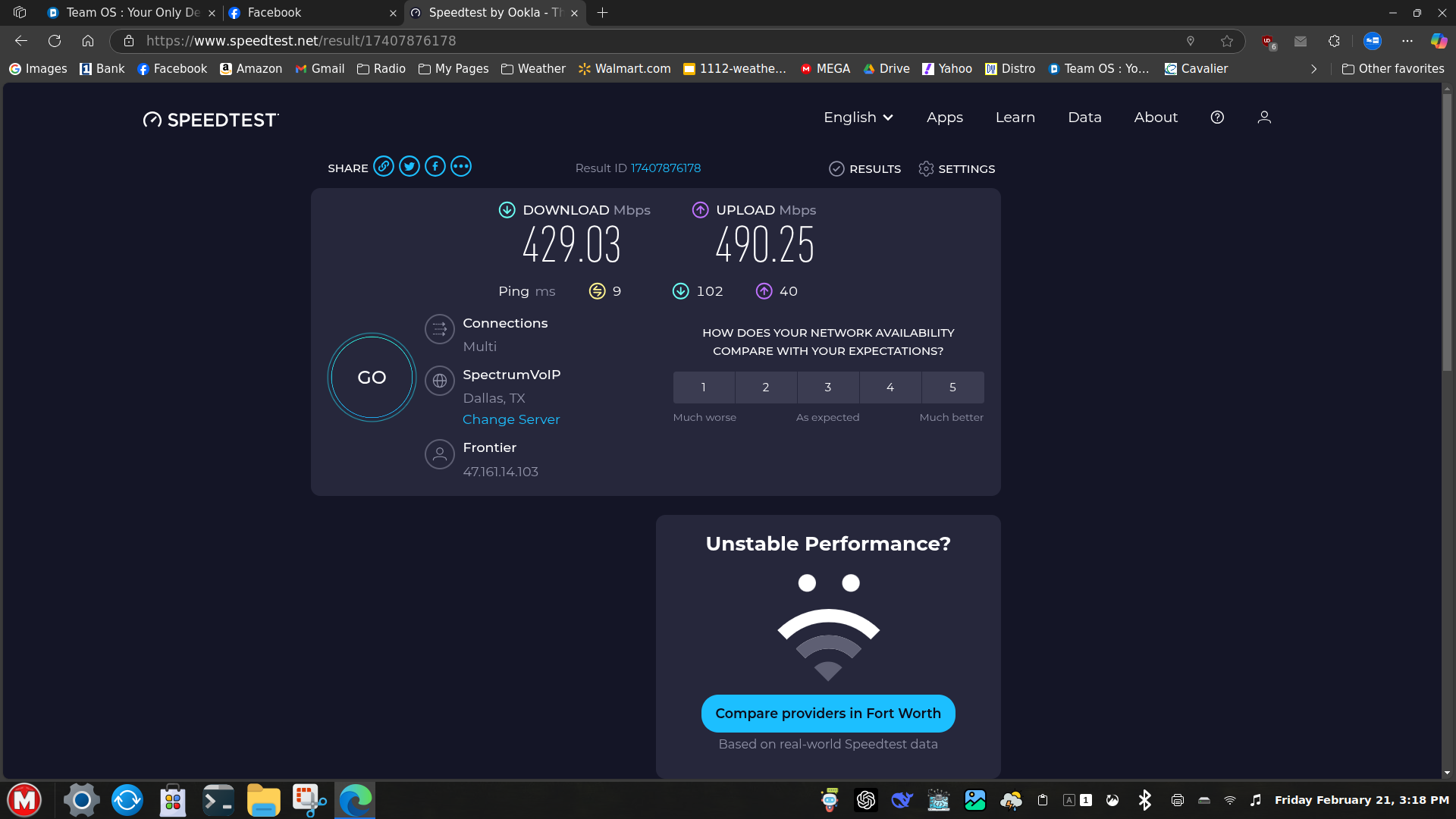1456x819 pixels.
Task: Open a new tab with the plus button
Action: pyautogui.click(x=603, y=12)
